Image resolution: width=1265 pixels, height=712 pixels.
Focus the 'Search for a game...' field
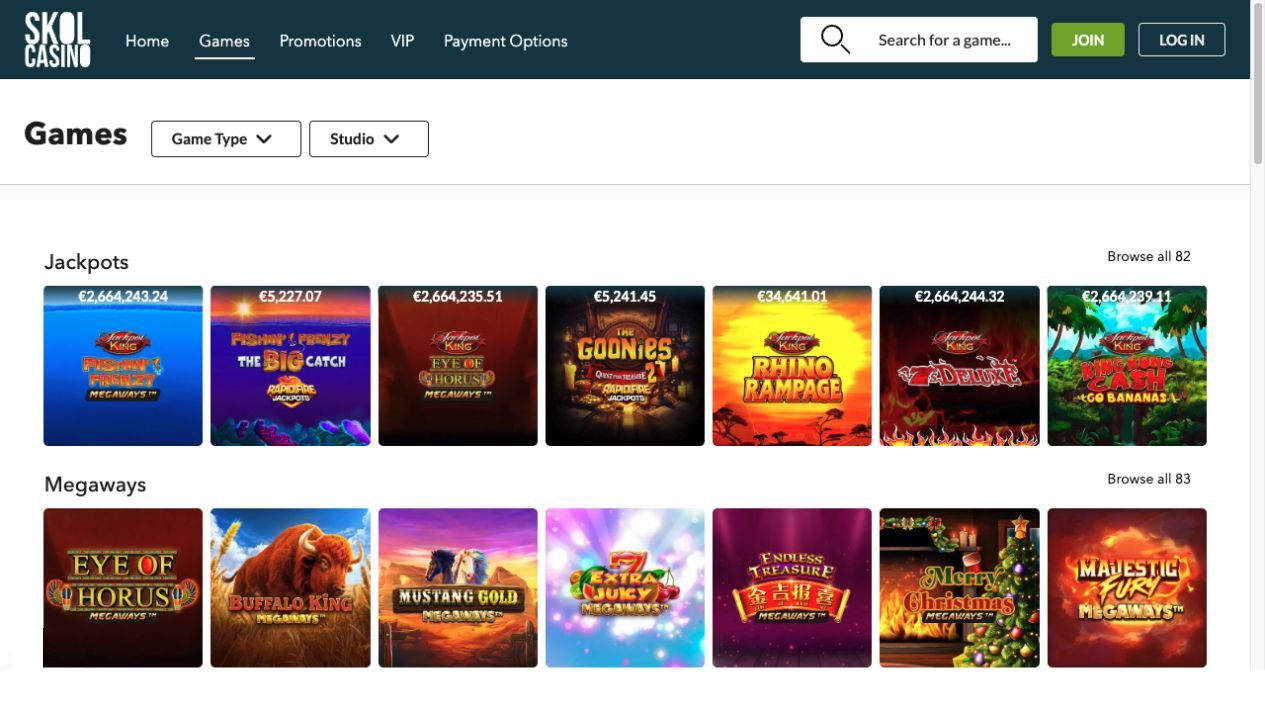pos(919,40)
